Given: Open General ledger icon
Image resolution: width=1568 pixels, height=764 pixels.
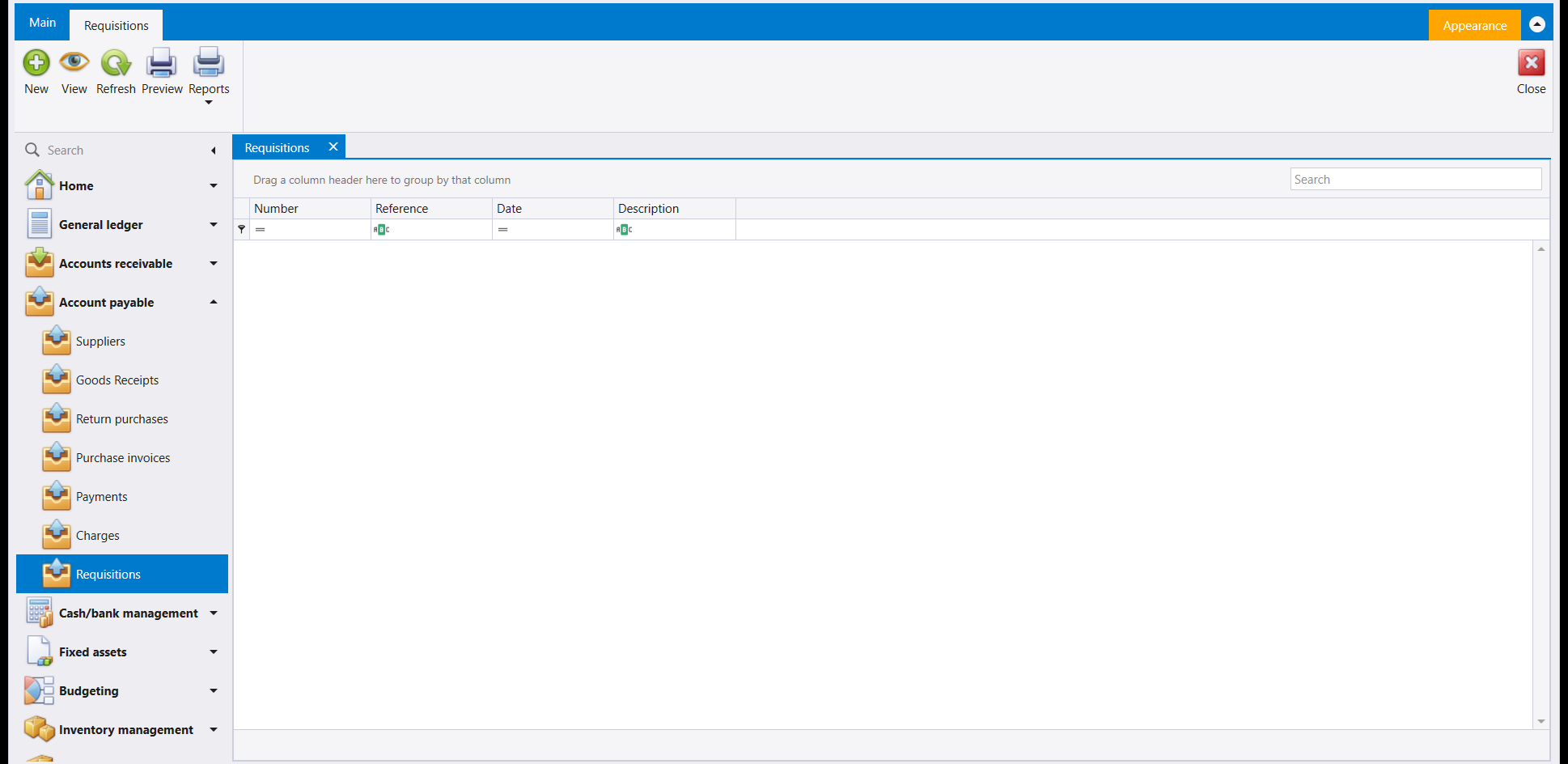Looking at the screenshot, I should pos(39,224).
